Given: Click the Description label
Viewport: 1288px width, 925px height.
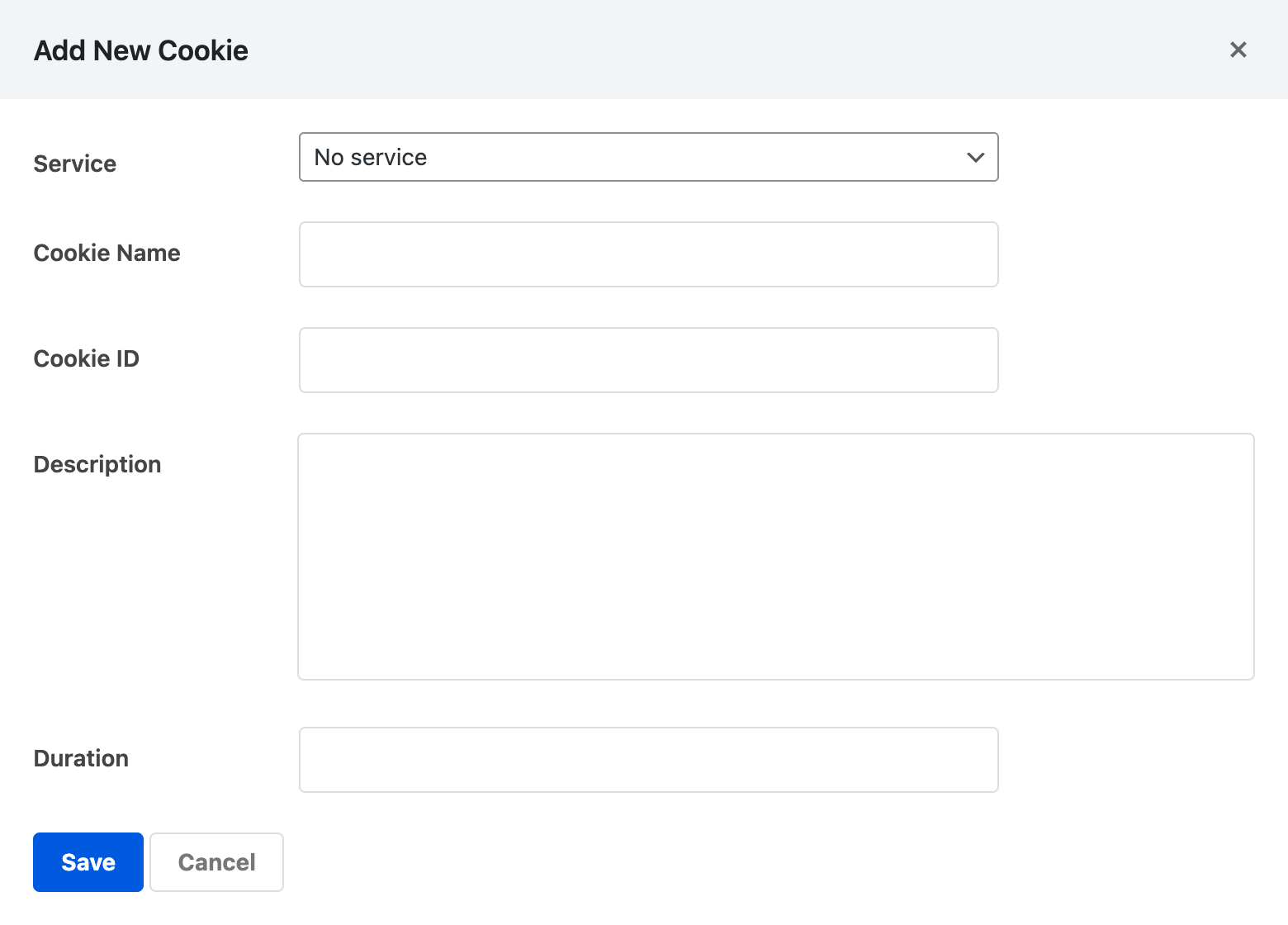Looking at the screenshot, I should (97, 463).
